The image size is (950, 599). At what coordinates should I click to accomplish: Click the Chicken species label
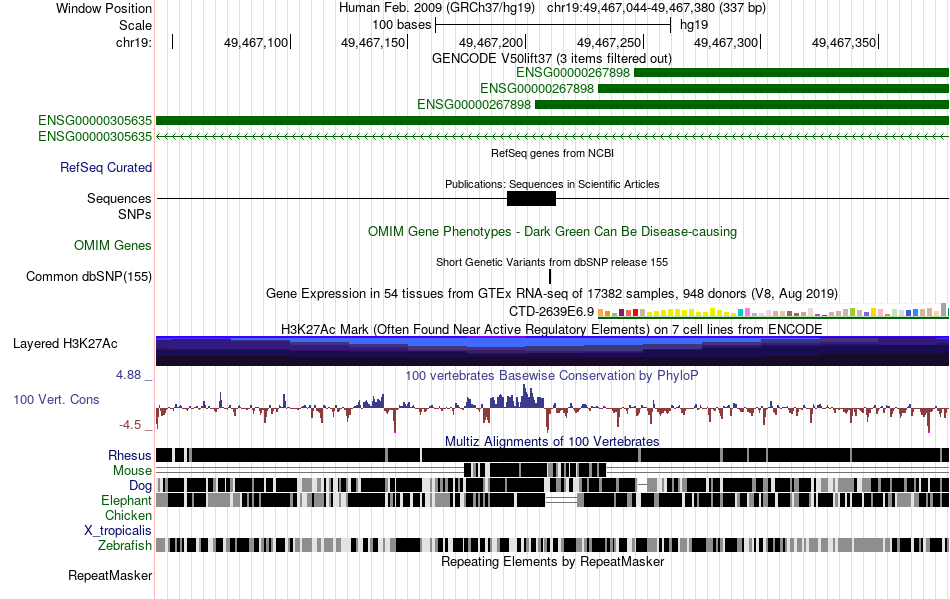(128, 515)
